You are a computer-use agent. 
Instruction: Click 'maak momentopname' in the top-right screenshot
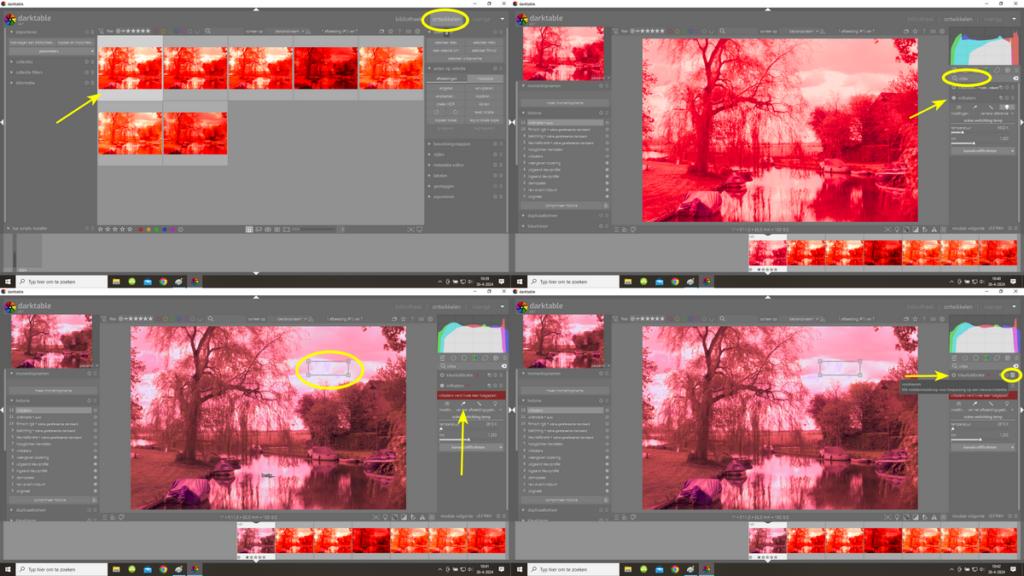click(x=564, y=103)
